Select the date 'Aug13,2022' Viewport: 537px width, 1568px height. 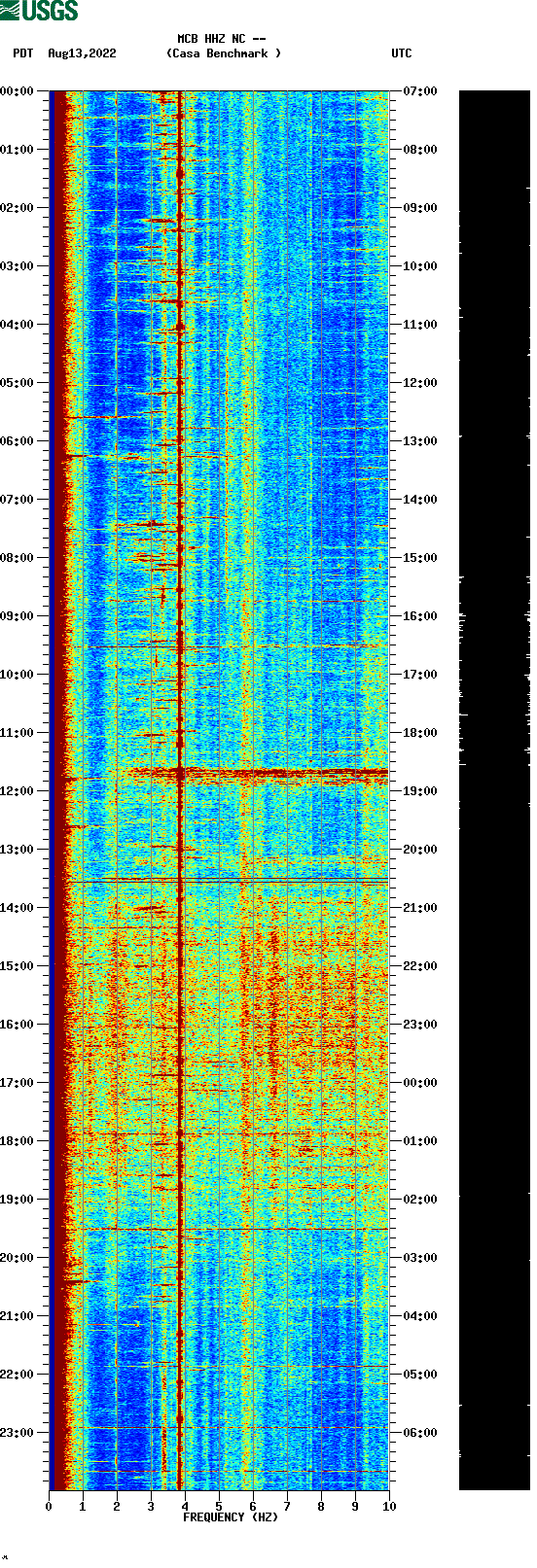[x=82, y=53]
